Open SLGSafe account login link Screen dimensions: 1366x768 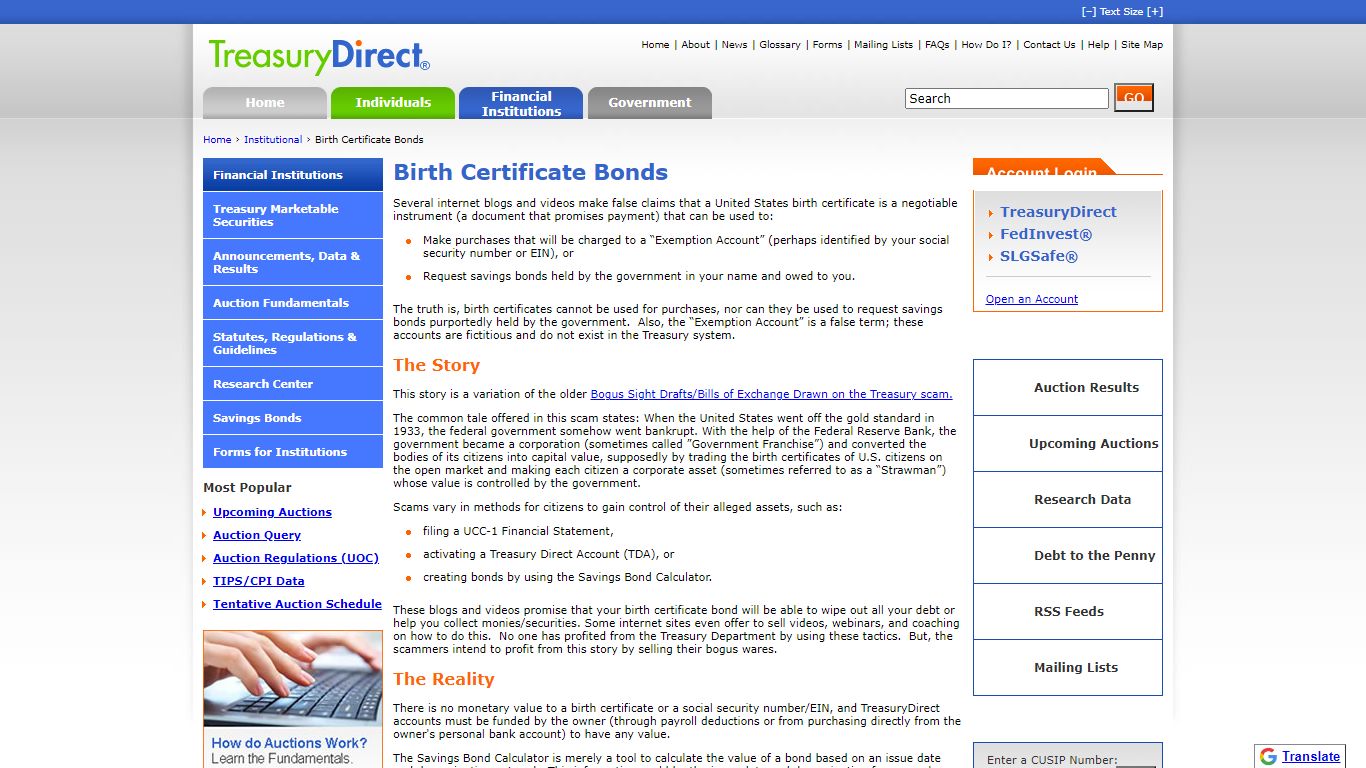1039,256
